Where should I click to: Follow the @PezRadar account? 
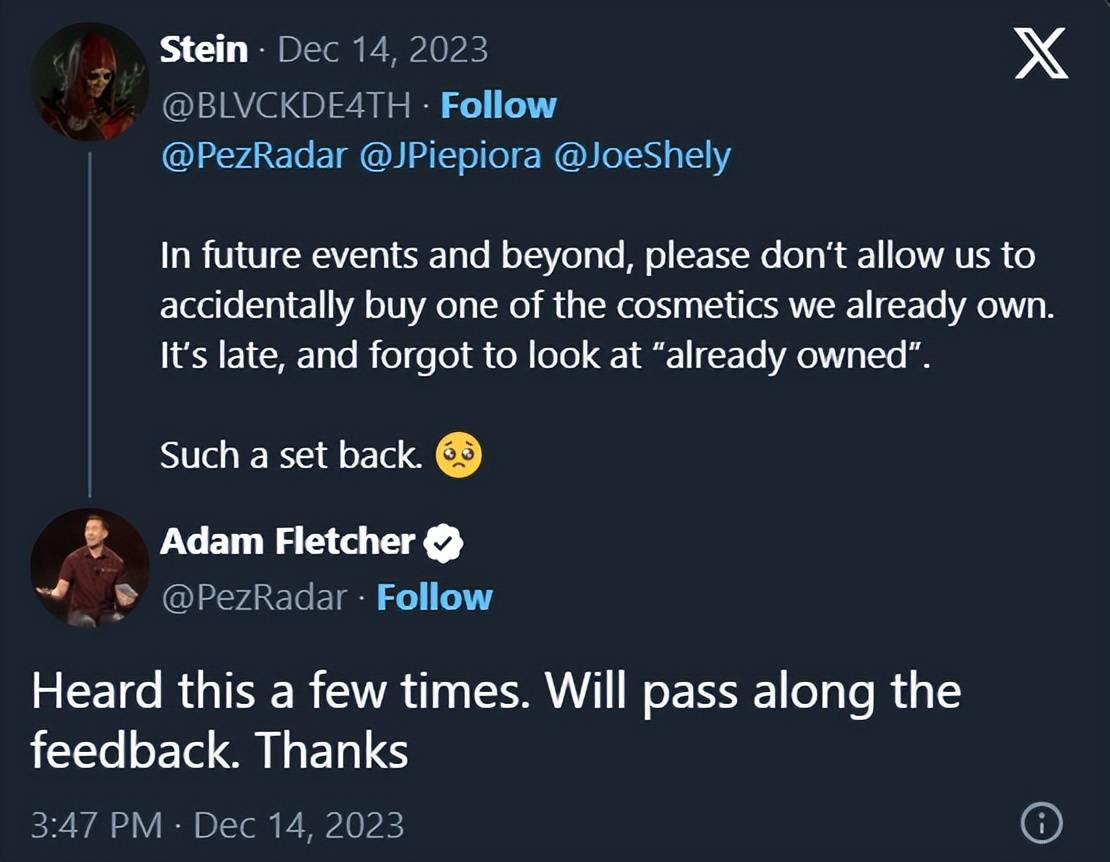click(435, 597)
